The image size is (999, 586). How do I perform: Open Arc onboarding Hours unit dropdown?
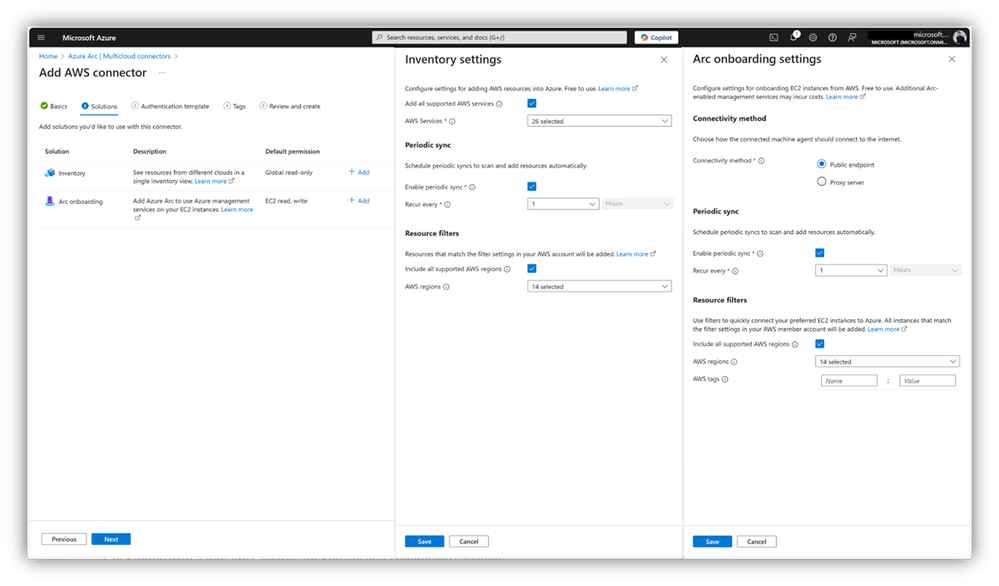(x=925, y=271)
